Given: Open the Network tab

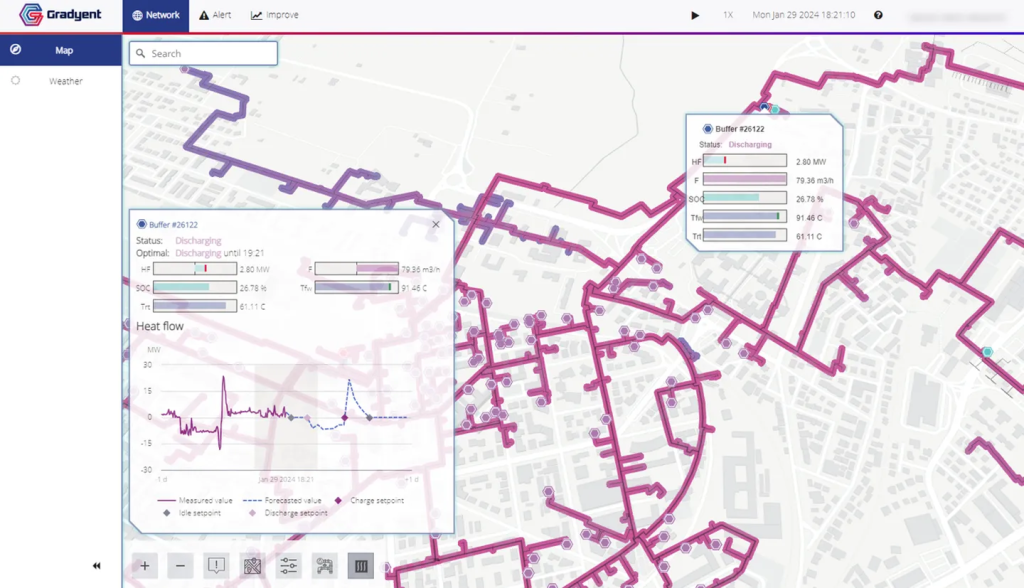Looking at the screenshot, I should click(155, 15).
